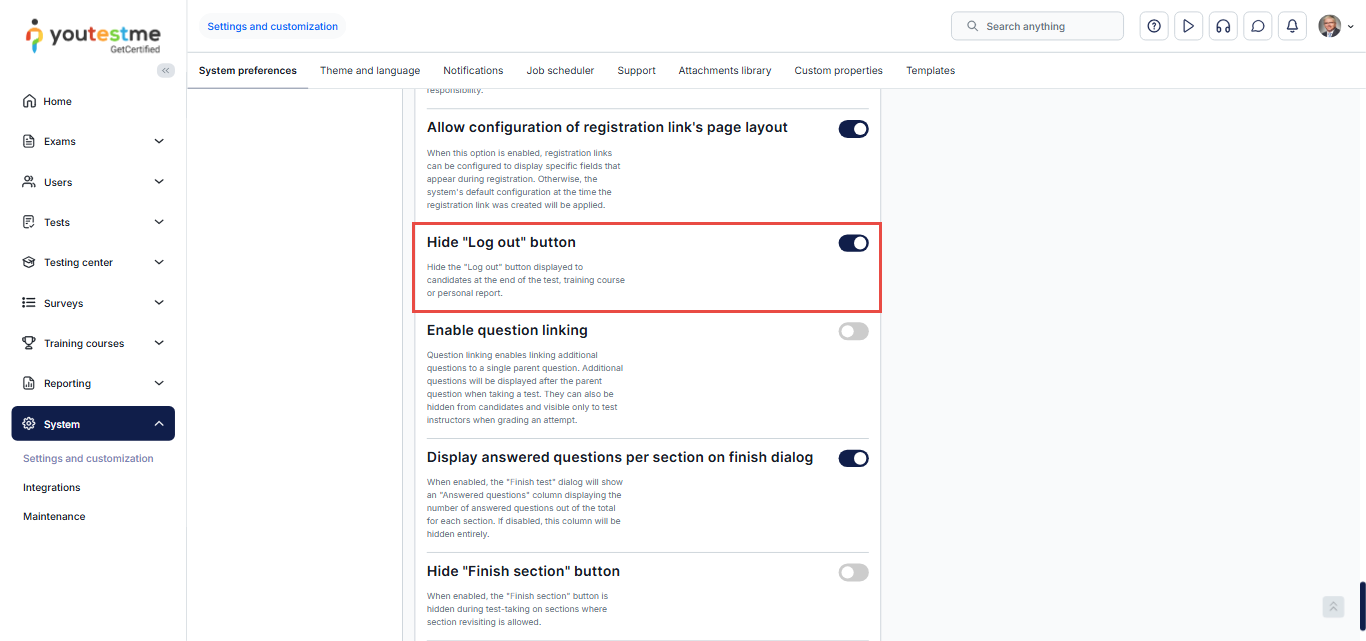This screenshot has width=1366, height=641.
Task: Click the help question mark icon
Action: pos(1154,26)
